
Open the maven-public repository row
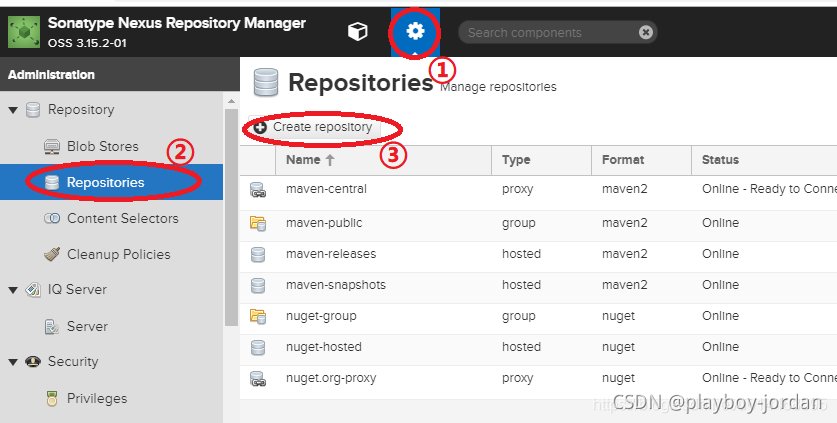point(539,226)
